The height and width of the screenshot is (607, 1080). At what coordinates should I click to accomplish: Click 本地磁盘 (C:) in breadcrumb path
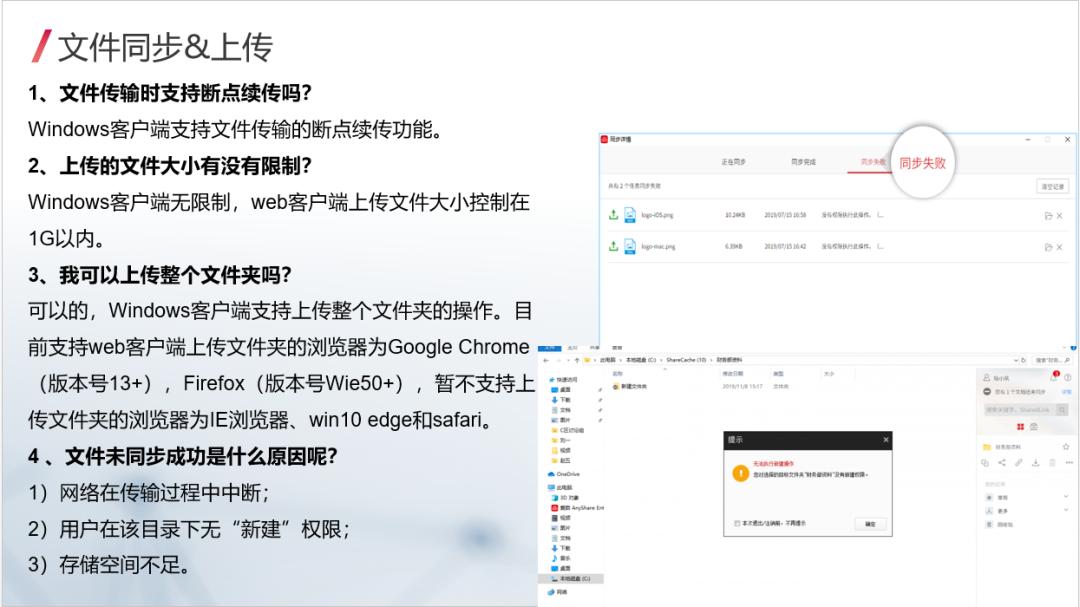click(641, 360)
